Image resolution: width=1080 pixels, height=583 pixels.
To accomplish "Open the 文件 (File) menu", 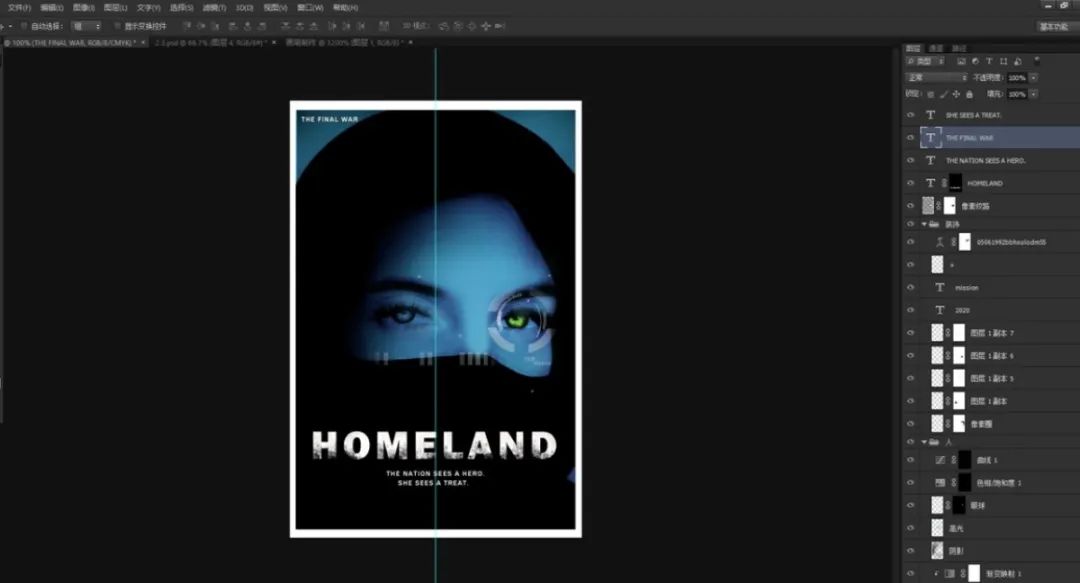I will coord(18,8).
